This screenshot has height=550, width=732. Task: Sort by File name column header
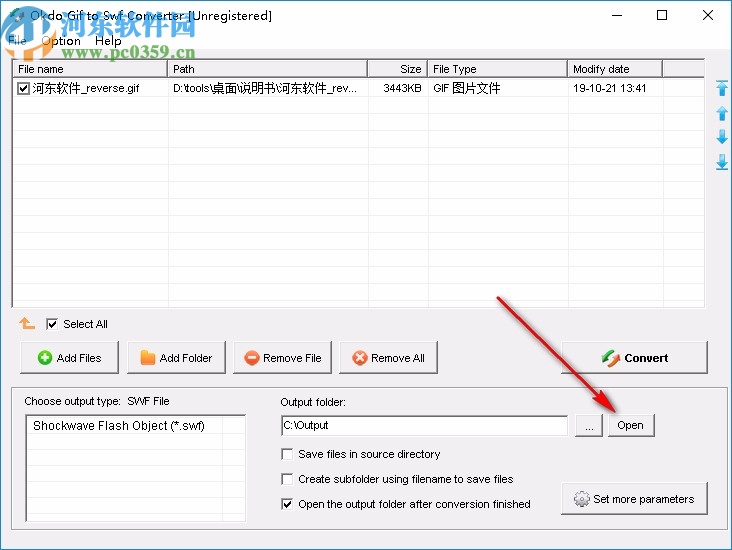pyautogui.click(x=90, y=69)
